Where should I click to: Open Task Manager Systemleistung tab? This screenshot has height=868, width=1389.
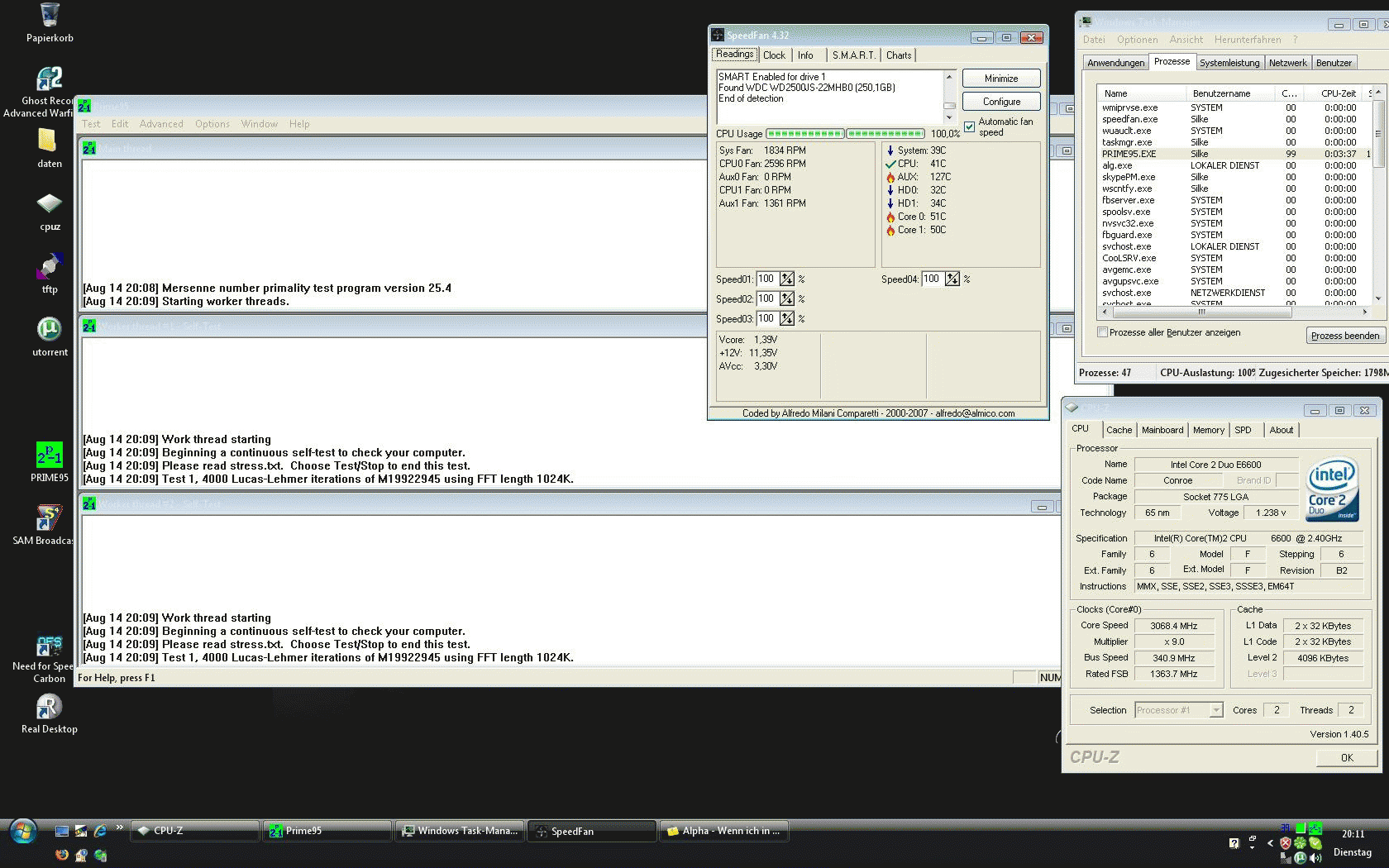pyautogui.click(x=1229, y=63)
